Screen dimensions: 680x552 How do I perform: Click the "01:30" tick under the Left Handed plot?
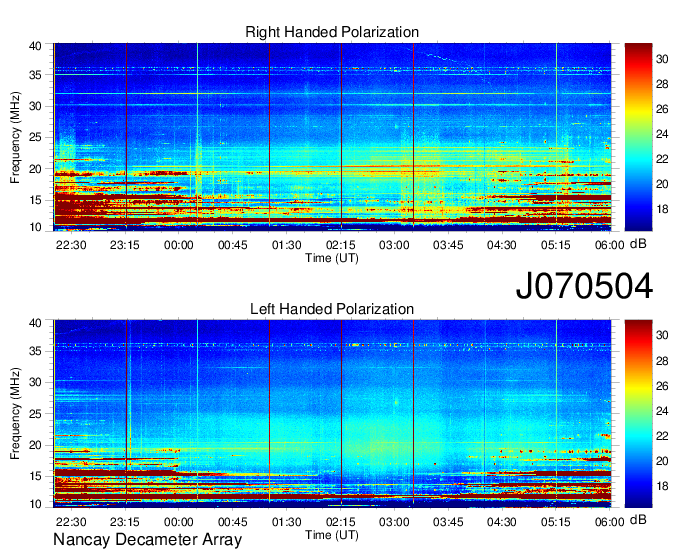(x=287, y=522)
